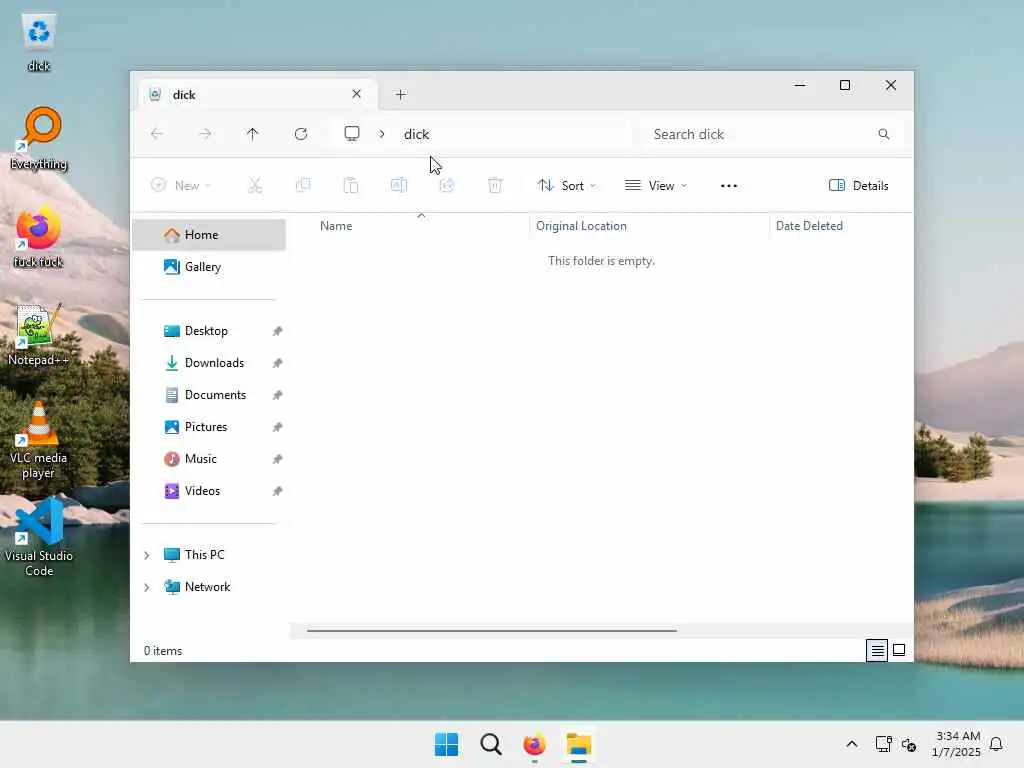Image resolution: width=1024 pixels, height=768 pixels.
Task: Click the dick breadcrumb in the address bar
Action: click(417, 134)
